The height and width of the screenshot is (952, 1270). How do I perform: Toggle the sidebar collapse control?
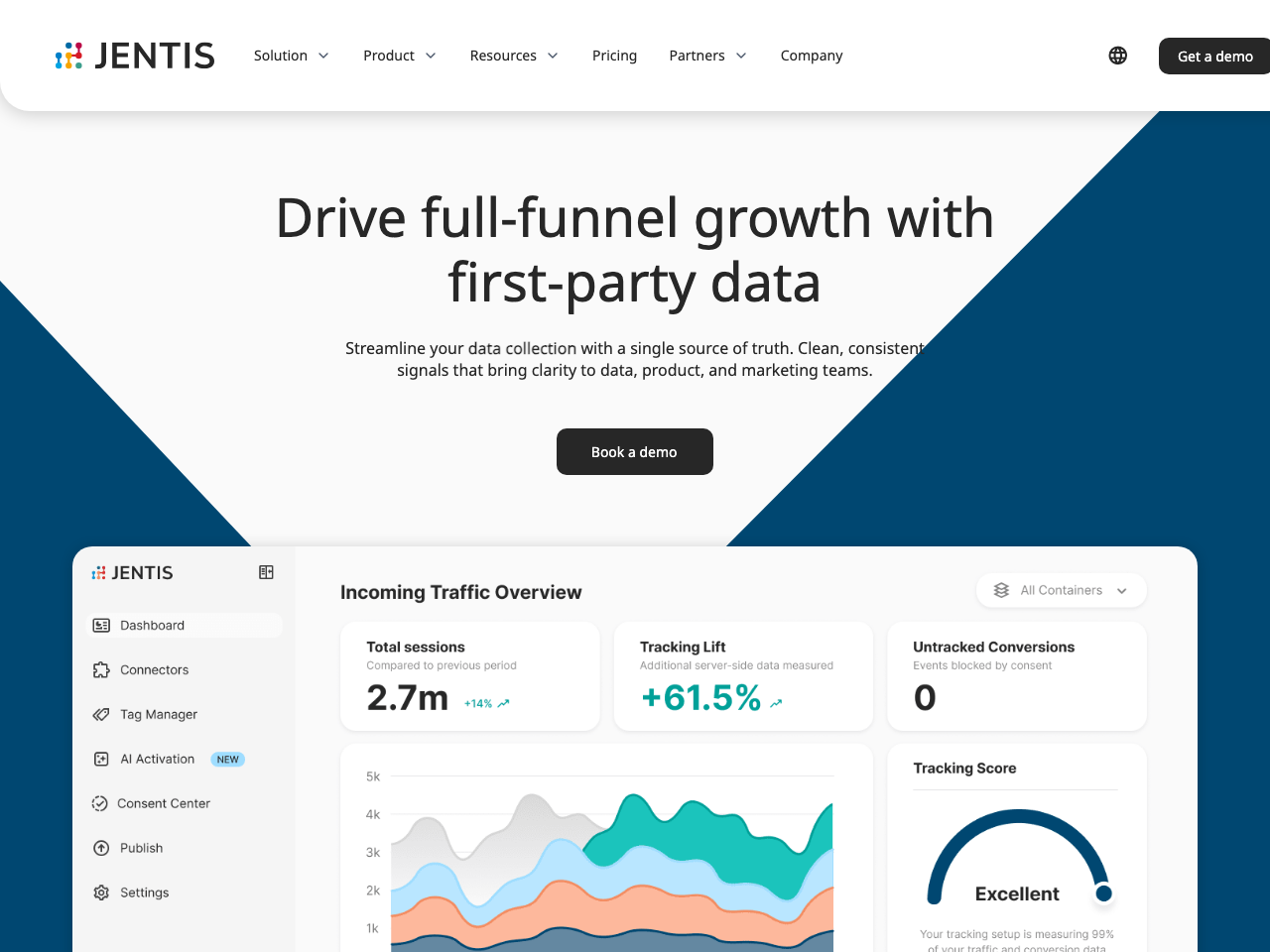(266, 572)
